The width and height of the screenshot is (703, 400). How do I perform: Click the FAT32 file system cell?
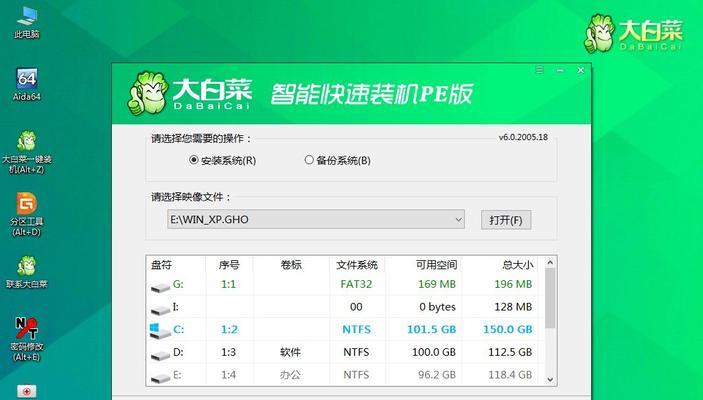coord(356,284)
